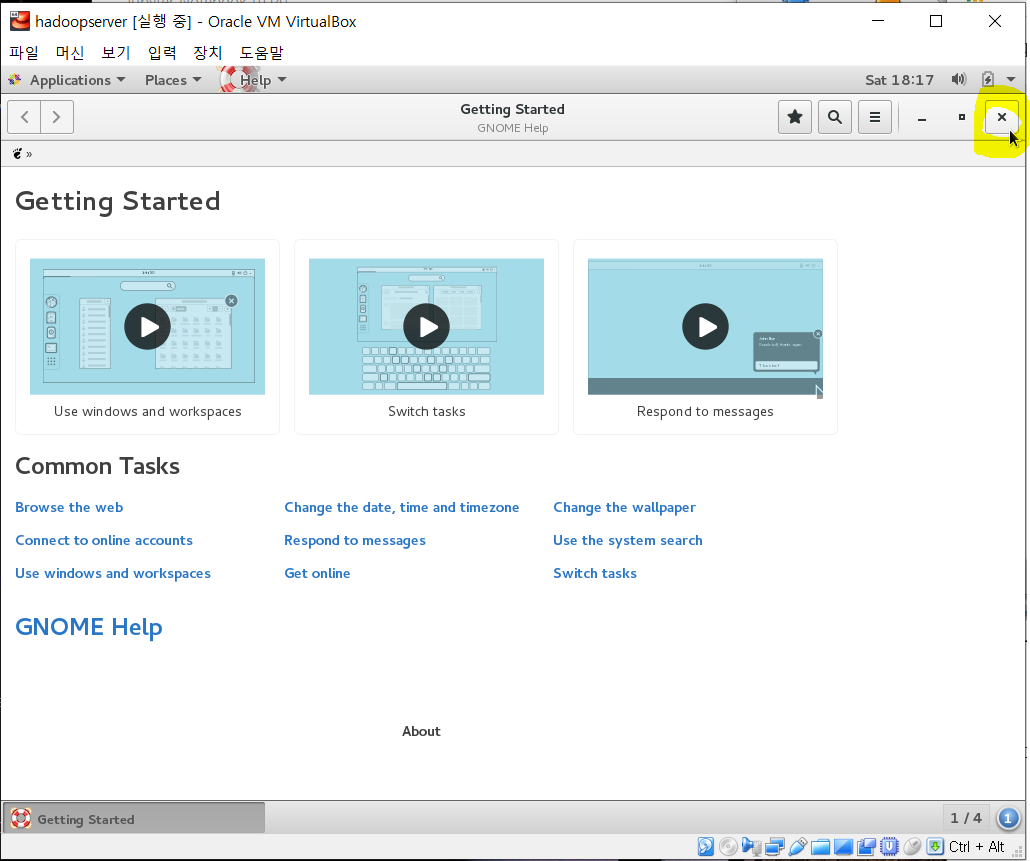This screenshot has width=1030, height=861.
Task: Open the search magnifier in GNOME Help
Action: click(835, 117)
